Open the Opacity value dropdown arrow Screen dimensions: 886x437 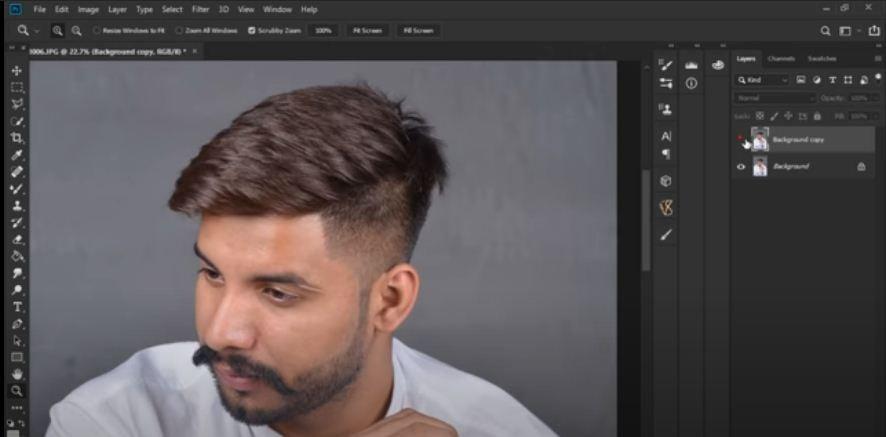875,98
